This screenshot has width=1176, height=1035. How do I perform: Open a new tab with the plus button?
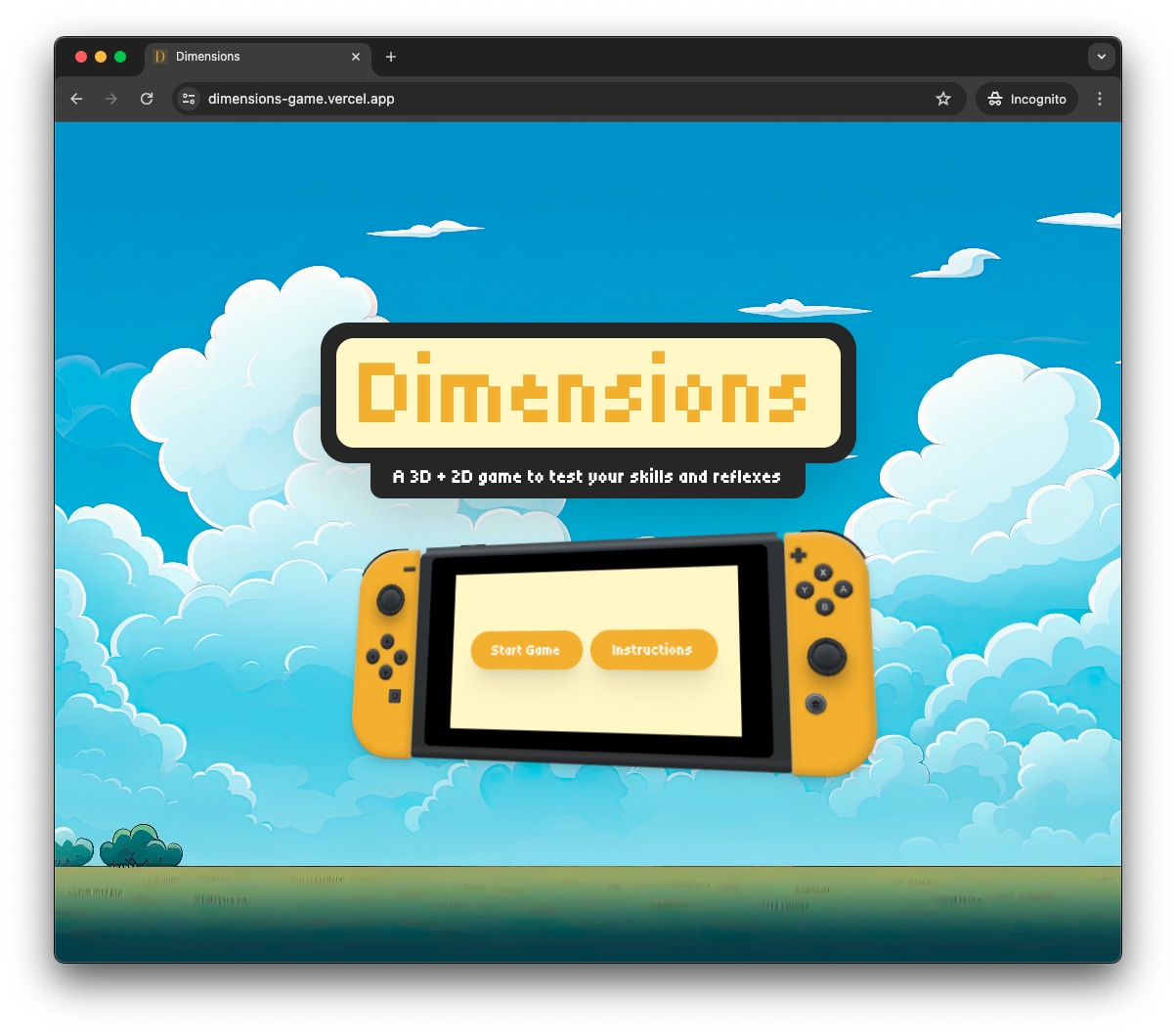coord(391,57)
